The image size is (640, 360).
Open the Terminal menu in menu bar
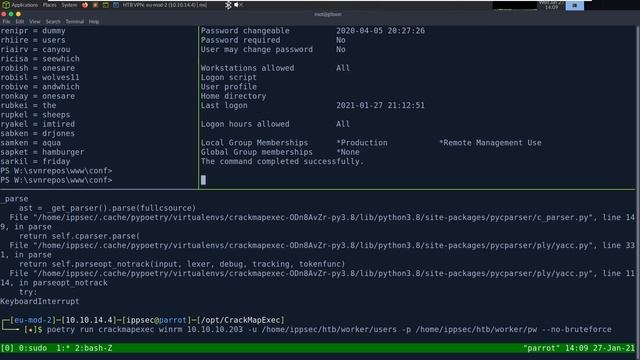74,22
